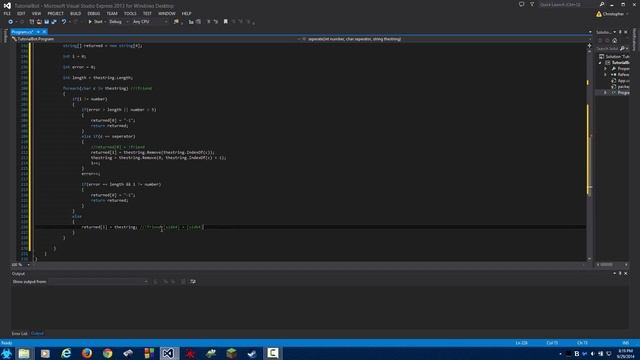This screenshot has width=640, height=360.
Task: Open the Minecraft icon on taskbar
Action: click(231, 353)
